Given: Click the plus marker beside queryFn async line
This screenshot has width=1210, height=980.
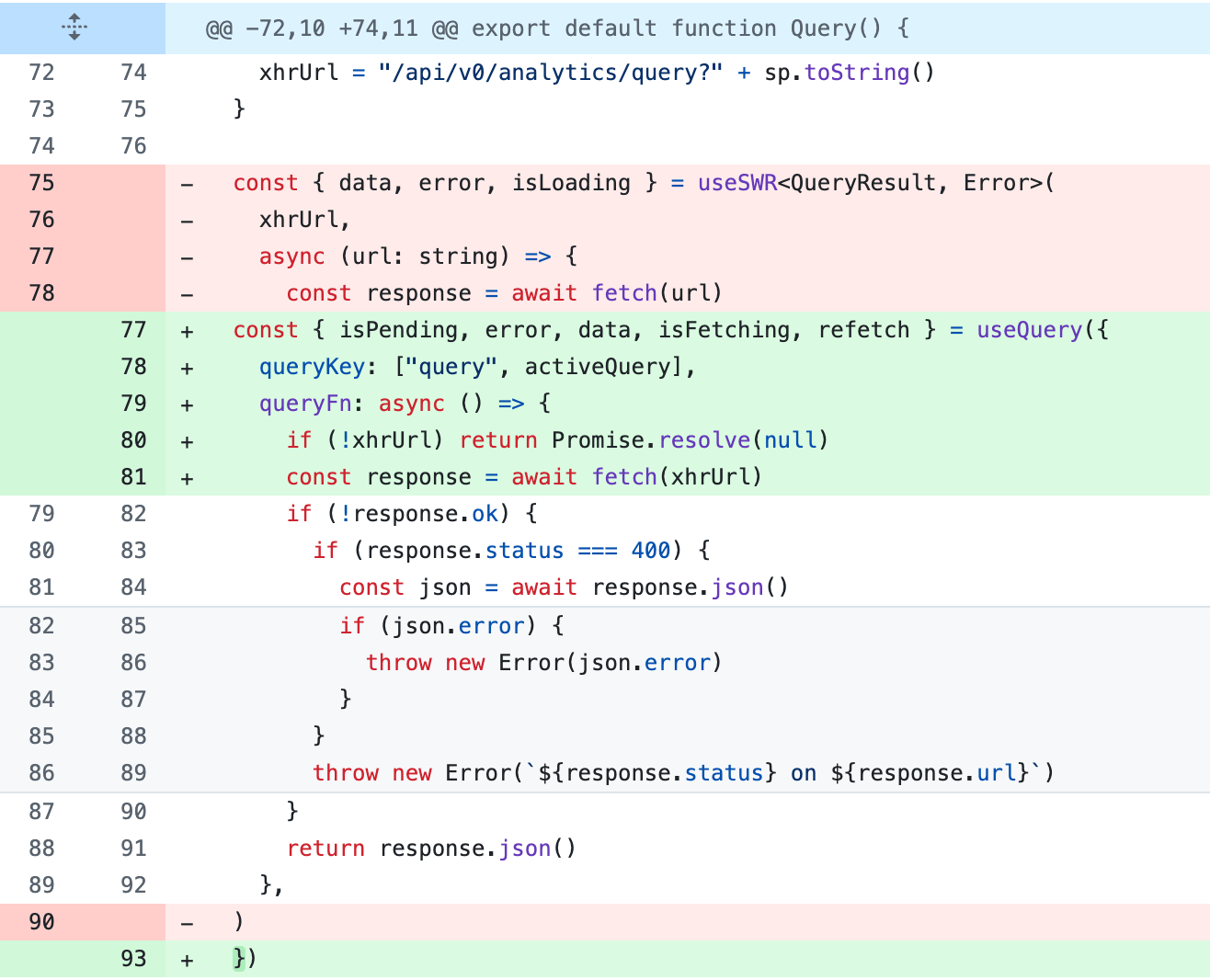Looking at the screenshot, I should pos(187,403).
